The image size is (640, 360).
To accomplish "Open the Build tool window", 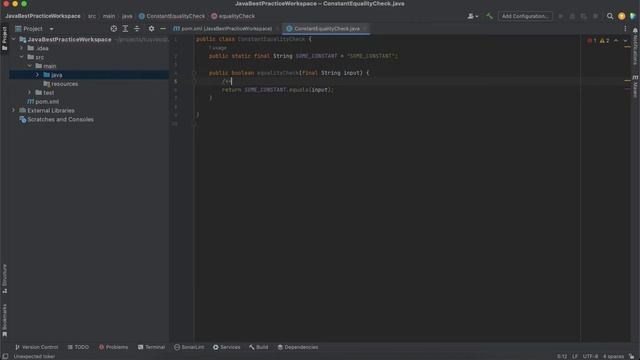I will tap(258, 347).
